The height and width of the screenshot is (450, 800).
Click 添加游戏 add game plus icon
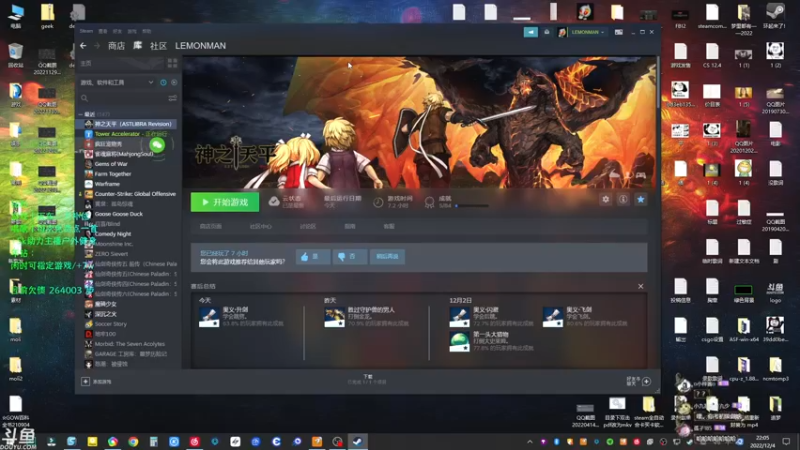(85, 381)
